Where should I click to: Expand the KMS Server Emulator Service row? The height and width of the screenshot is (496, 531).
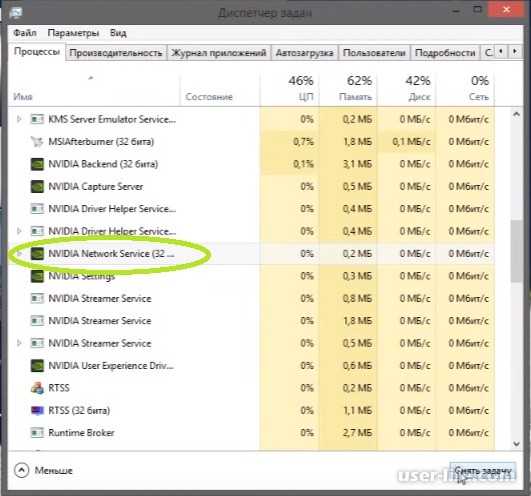(x=19, y=119)
